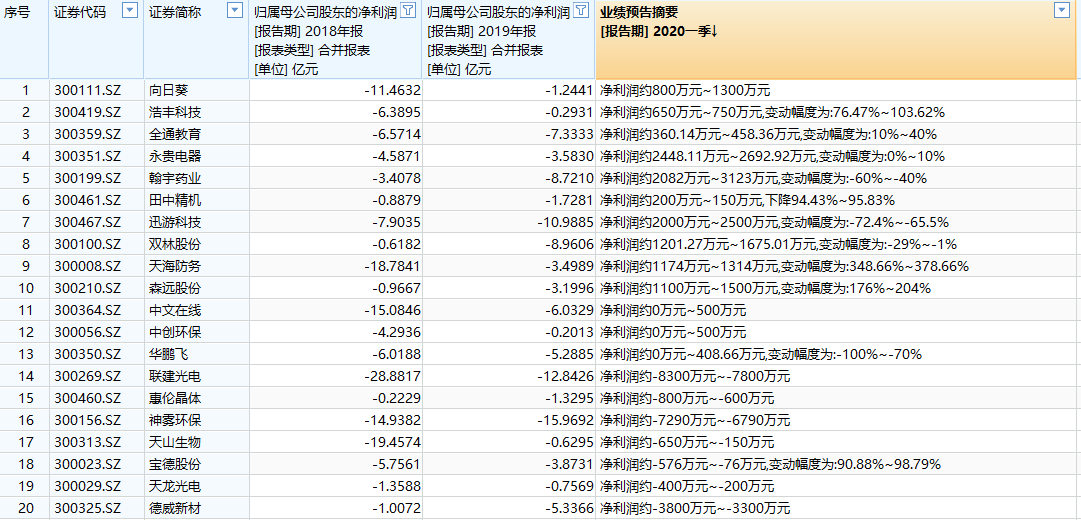Click summary containing 下降94.43%~95.83%
Screen dimensions: 1081x520
pos(747,200)
